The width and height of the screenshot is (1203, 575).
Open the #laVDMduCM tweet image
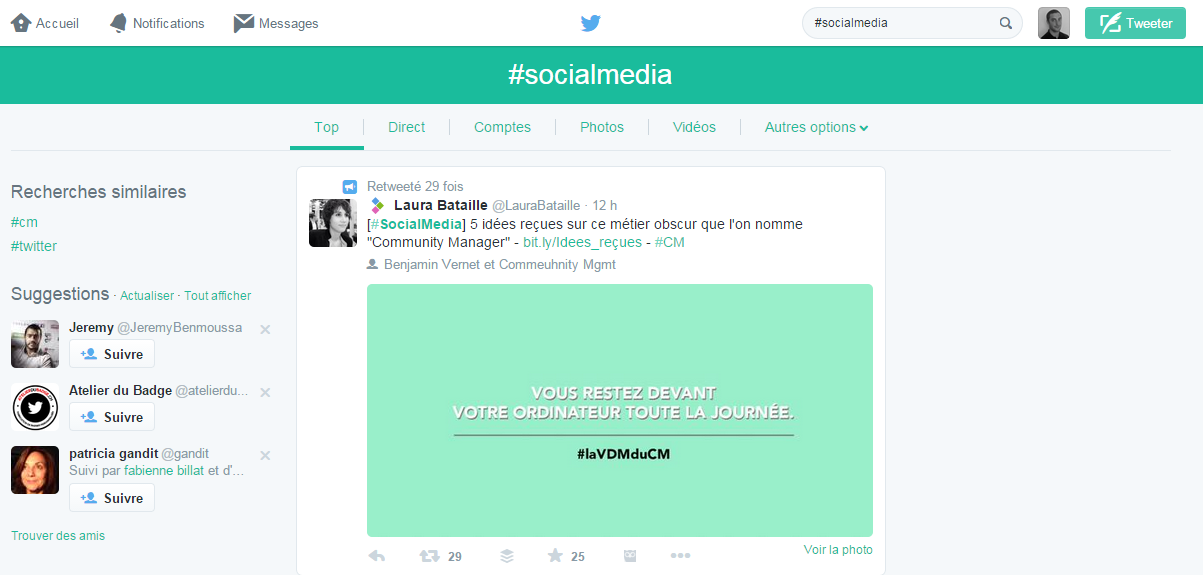pyautogui.click(x=620, y=410)
